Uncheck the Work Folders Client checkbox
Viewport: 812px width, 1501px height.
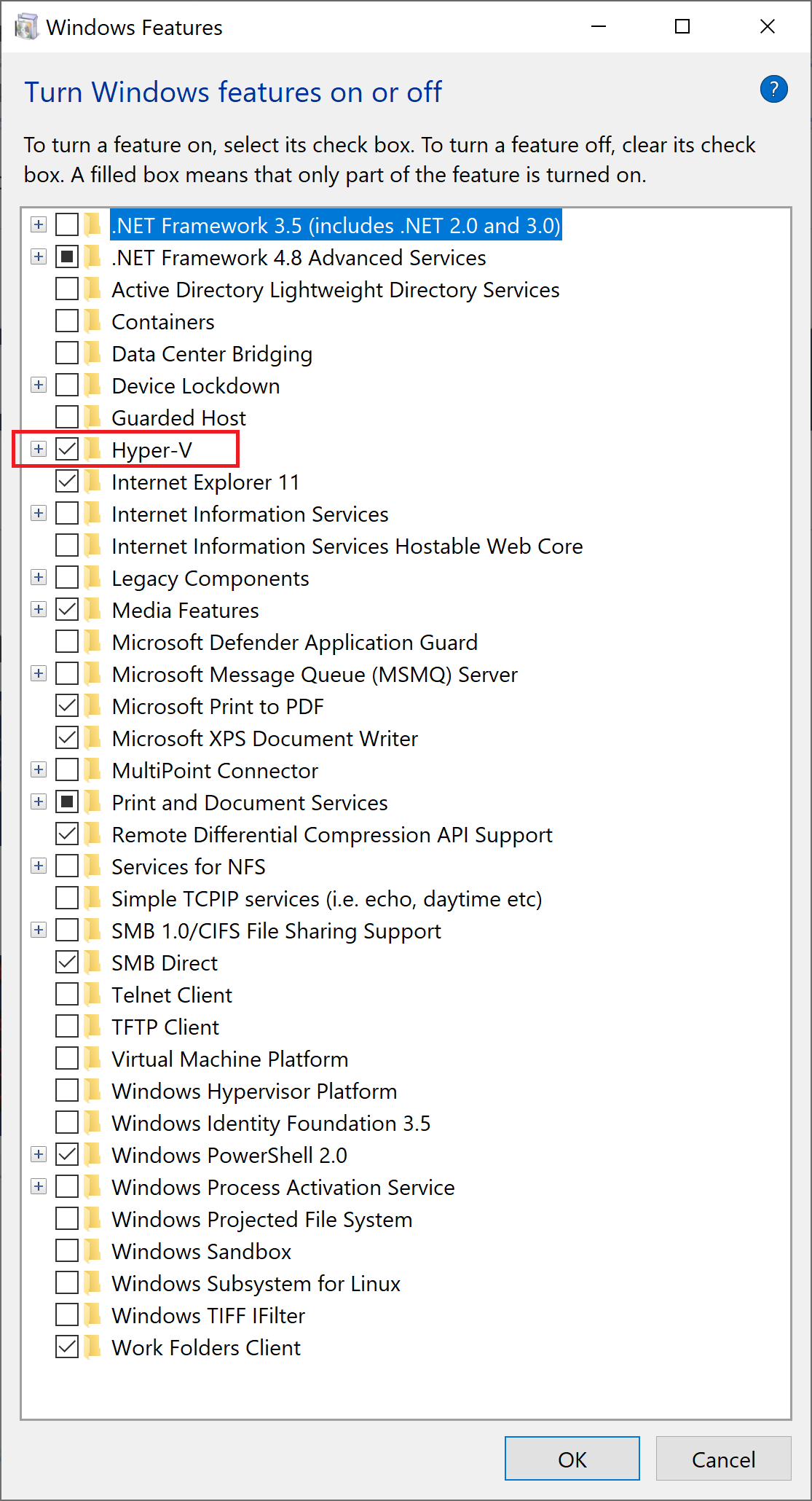67,1347
